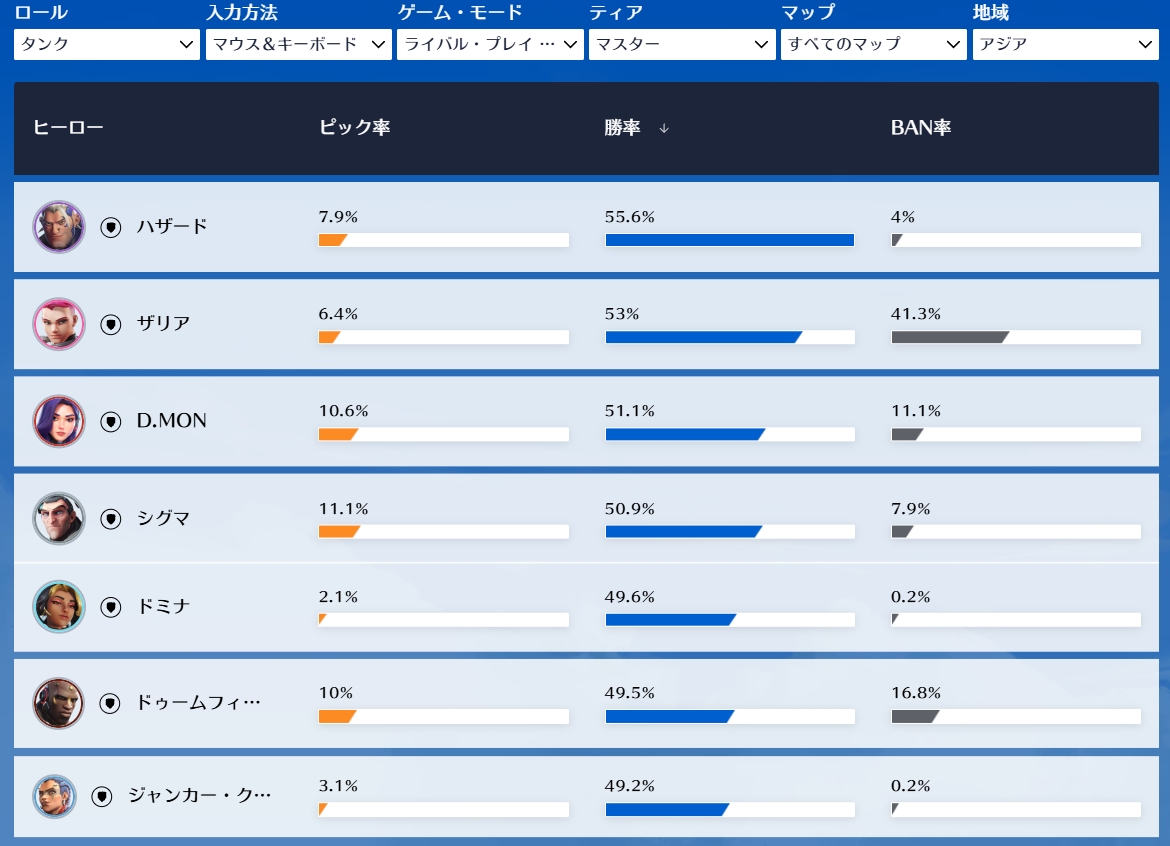This screenshot has height=846, width=1170.
Task: Open the 入力方法 dropdown showing マウス&キーボード
Action: (298, 44)
